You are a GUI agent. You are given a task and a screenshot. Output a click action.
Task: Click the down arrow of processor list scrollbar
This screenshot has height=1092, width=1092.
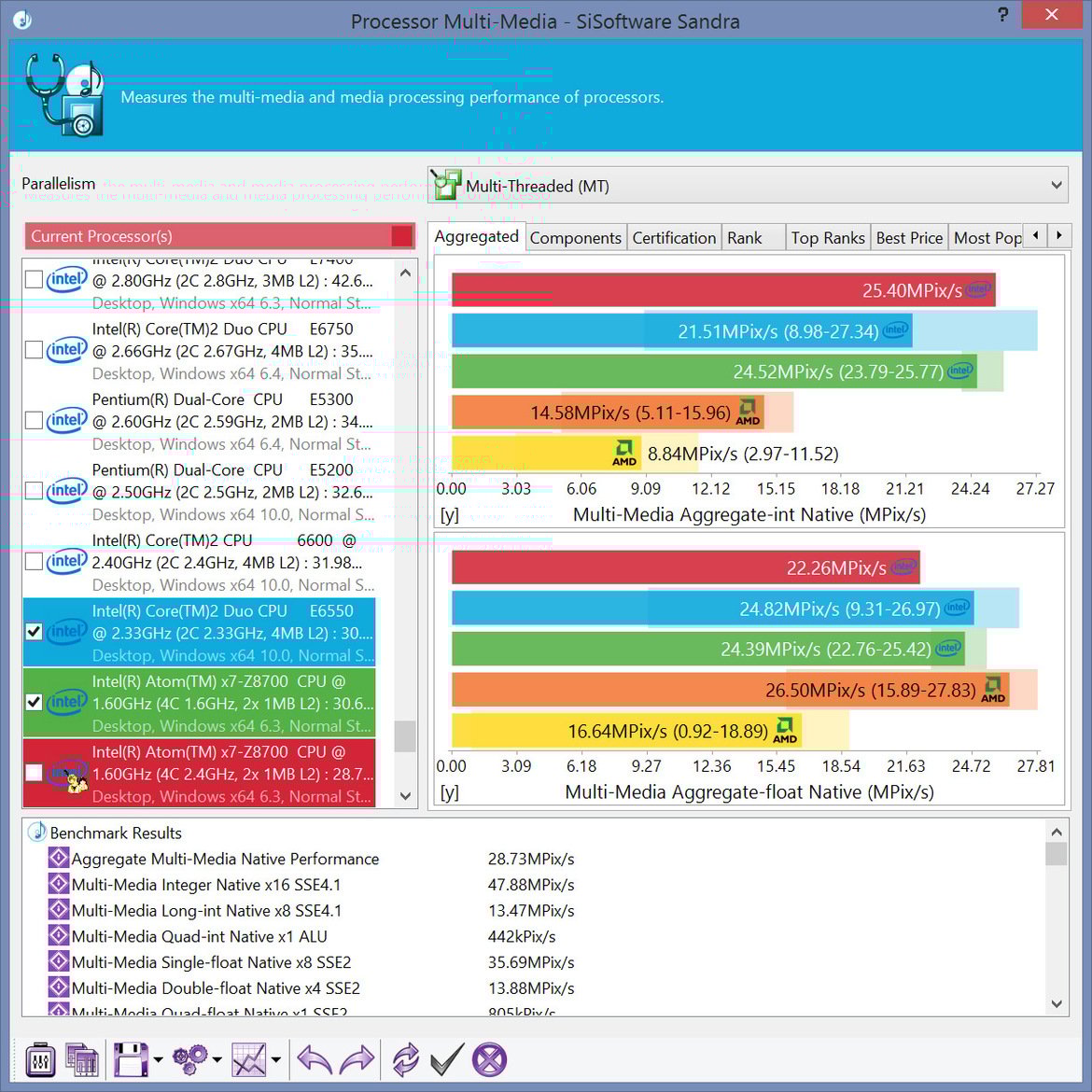coord(405,795)
